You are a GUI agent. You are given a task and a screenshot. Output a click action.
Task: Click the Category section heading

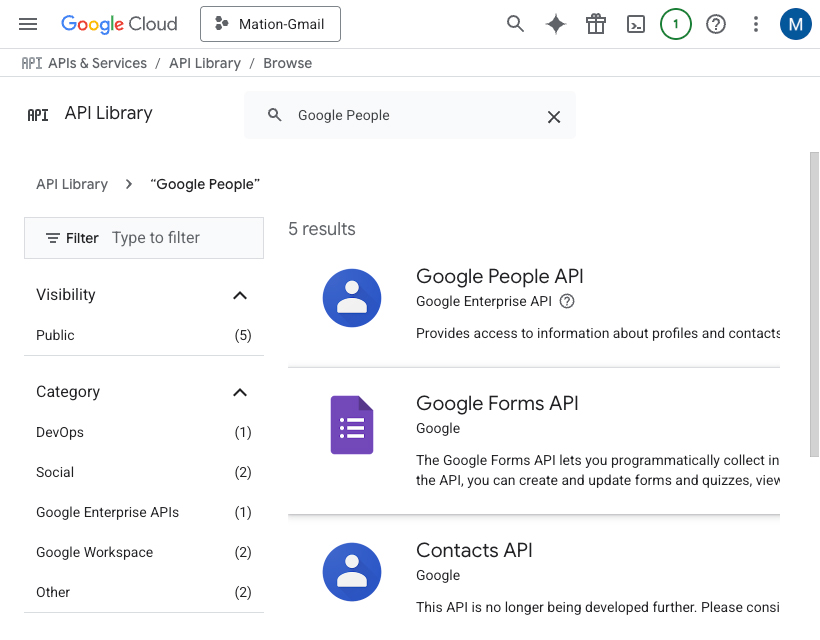click(68, 392)
